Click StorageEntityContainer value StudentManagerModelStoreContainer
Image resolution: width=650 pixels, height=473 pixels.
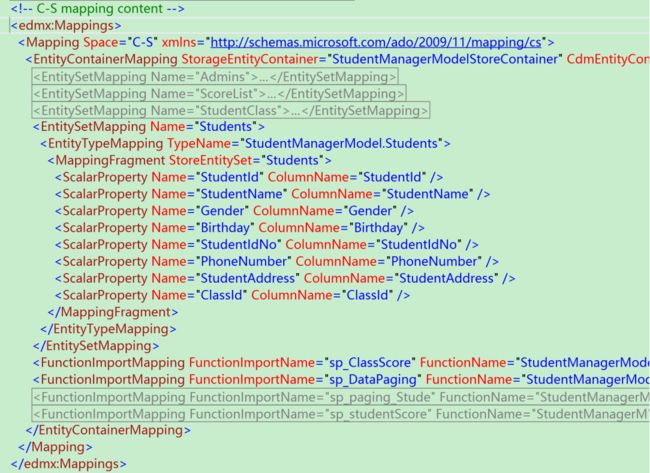[444, 59]
